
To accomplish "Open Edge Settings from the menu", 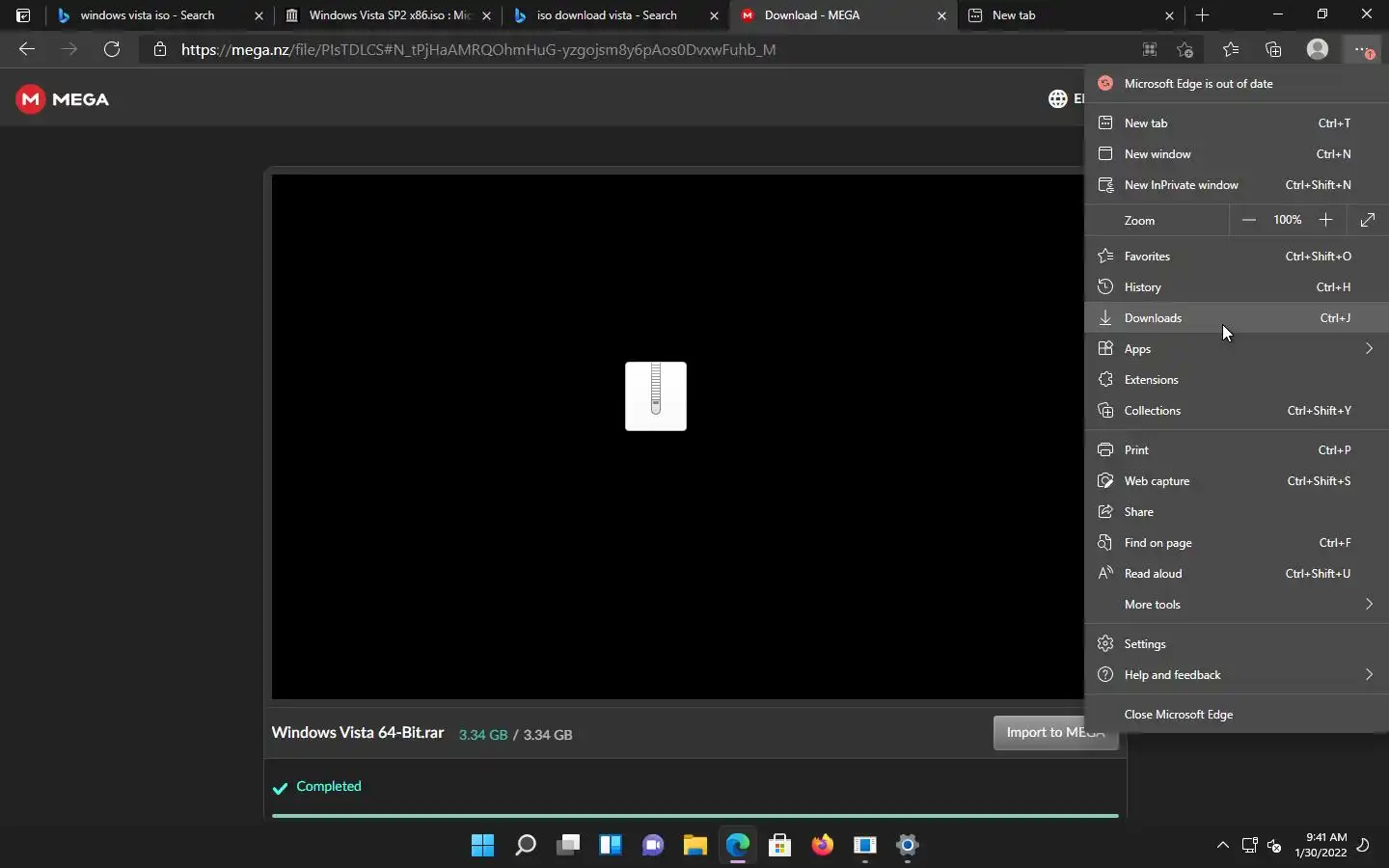I will coord(1237,644).
